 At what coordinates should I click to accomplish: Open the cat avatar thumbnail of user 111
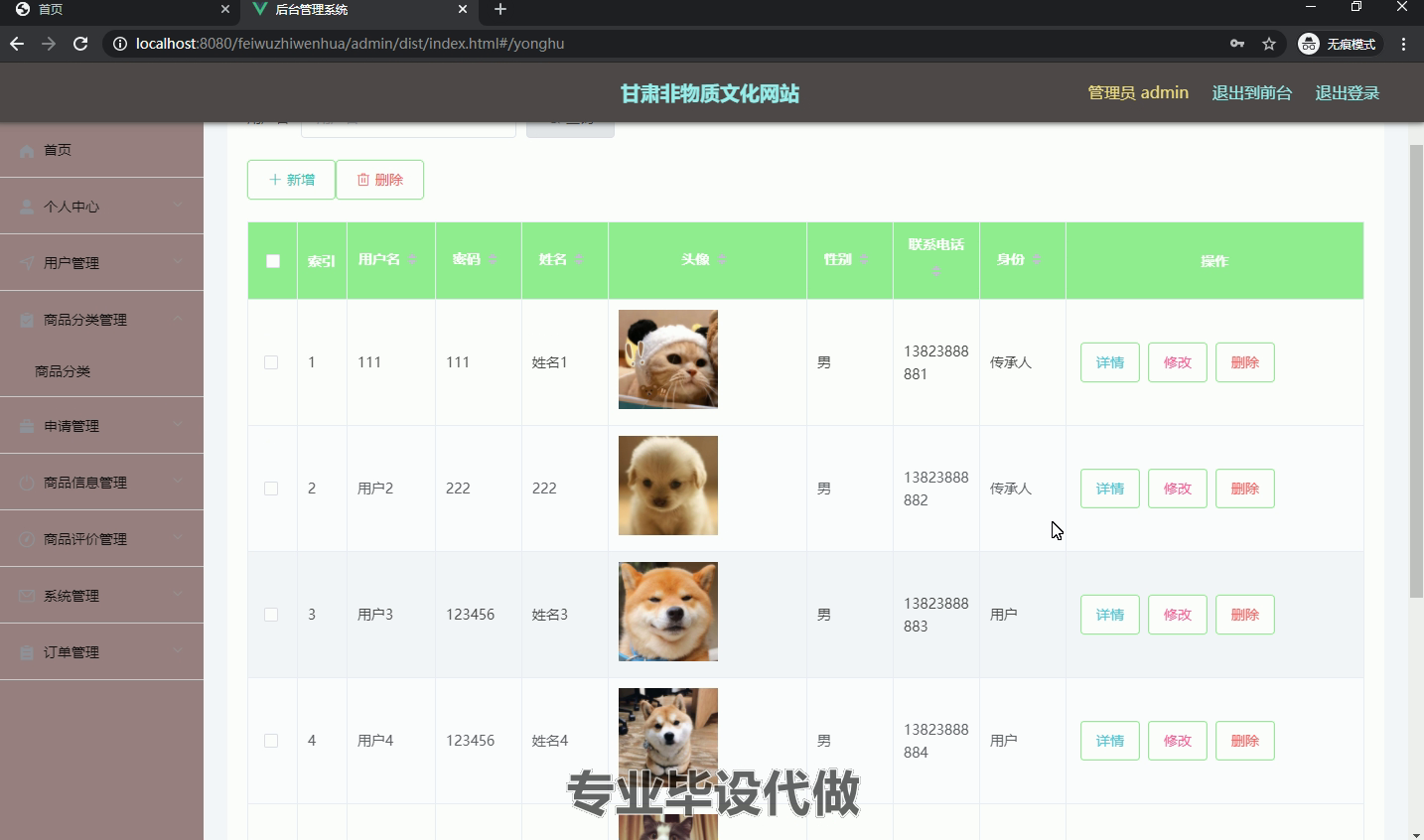[668, 359]
